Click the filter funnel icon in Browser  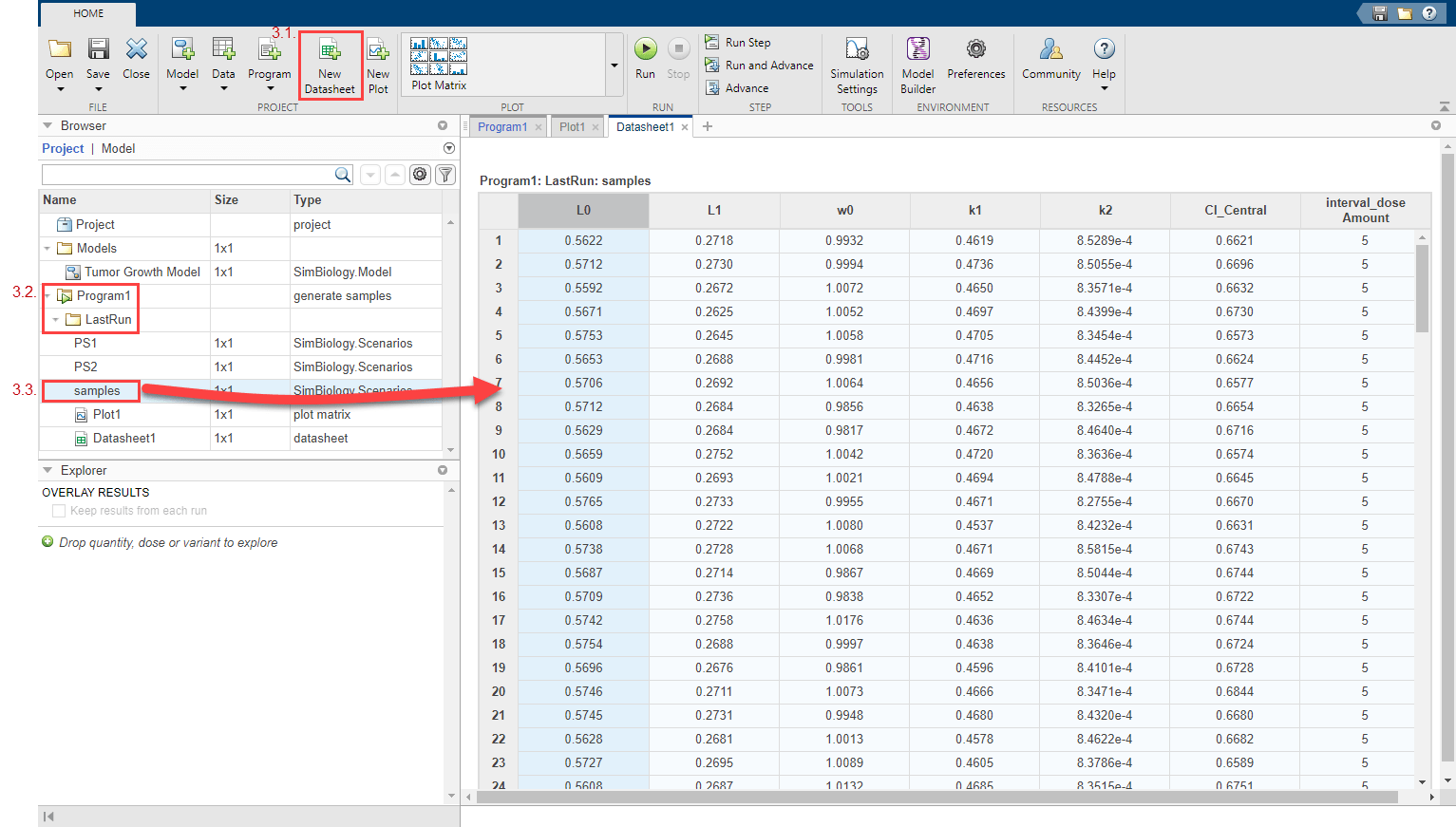pyautogui.click(x=445, y=175)
